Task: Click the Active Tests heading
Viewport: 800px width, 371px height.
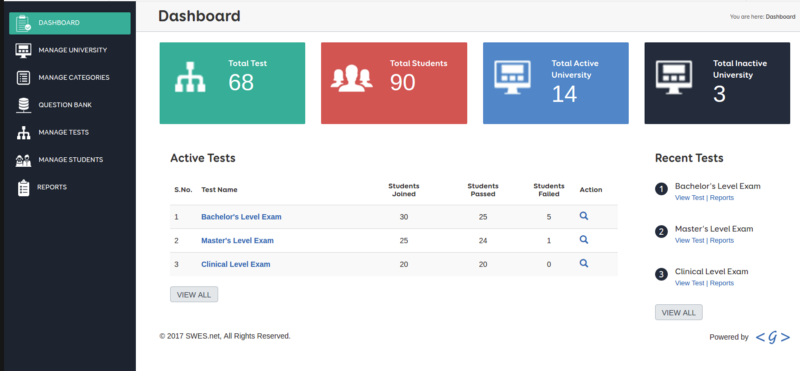Action: 203,158
